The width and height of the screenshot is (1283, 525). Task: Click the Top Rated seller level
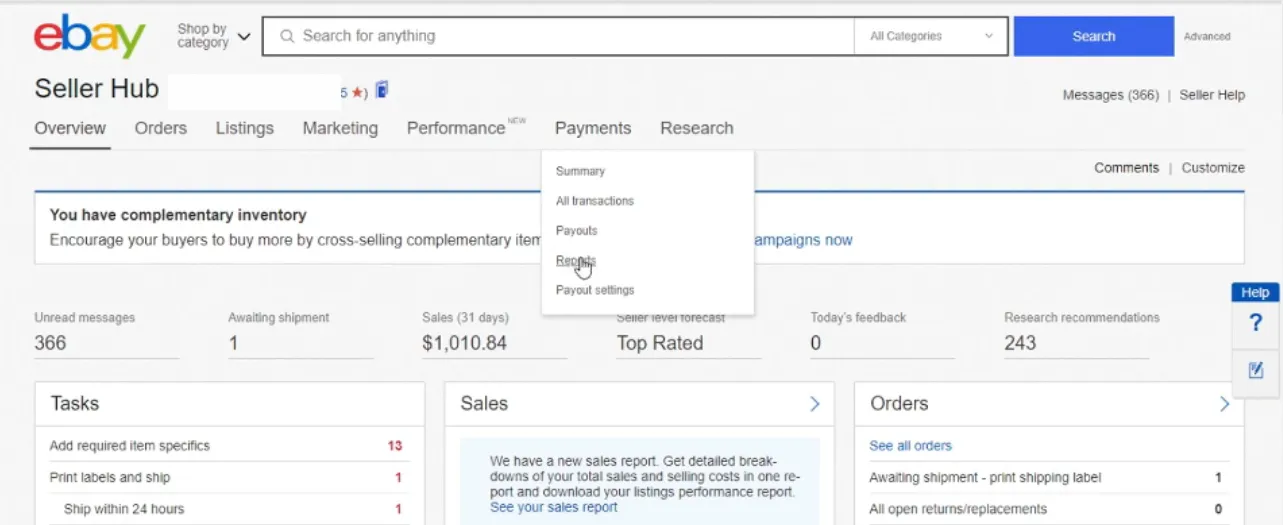pyautogui.click(x=660, y=343)
